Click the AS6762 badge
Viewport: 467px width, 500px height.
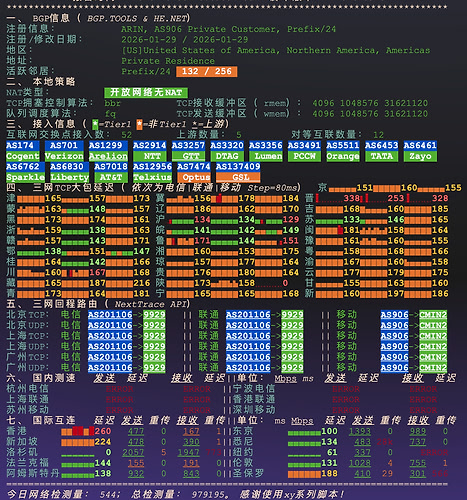click(25, 167)
